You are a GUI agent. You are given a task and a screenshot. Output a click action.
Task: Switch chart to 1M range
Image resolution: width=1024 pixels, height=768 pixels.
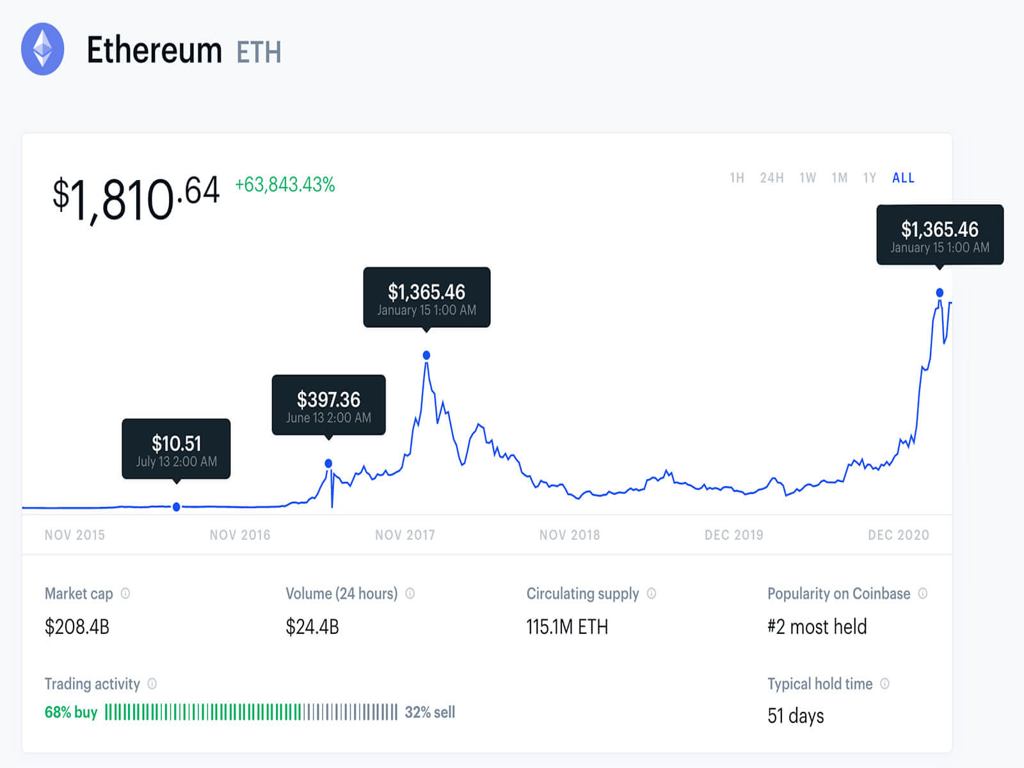tap(839, 178)
